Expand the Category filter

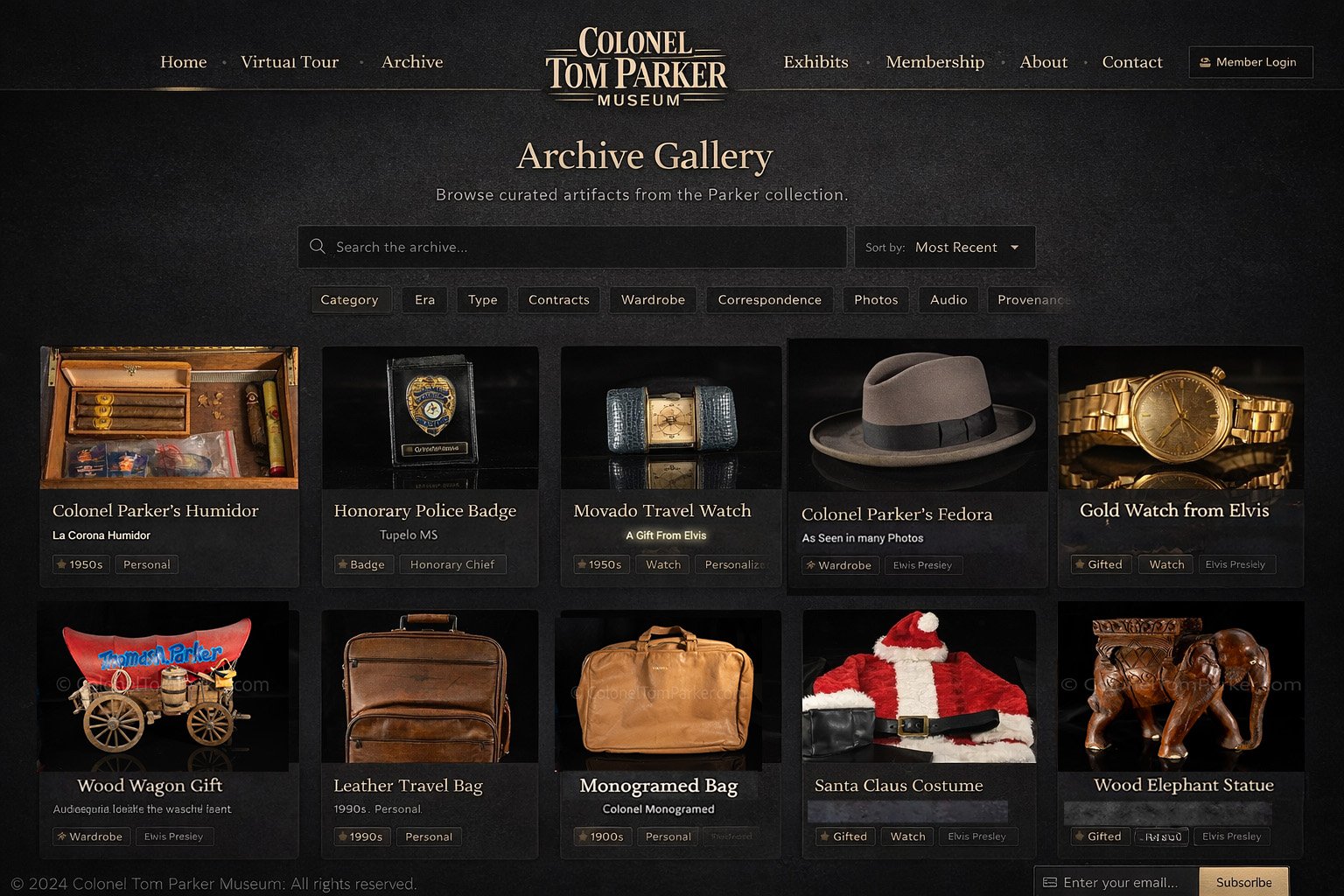coord(349,299)
